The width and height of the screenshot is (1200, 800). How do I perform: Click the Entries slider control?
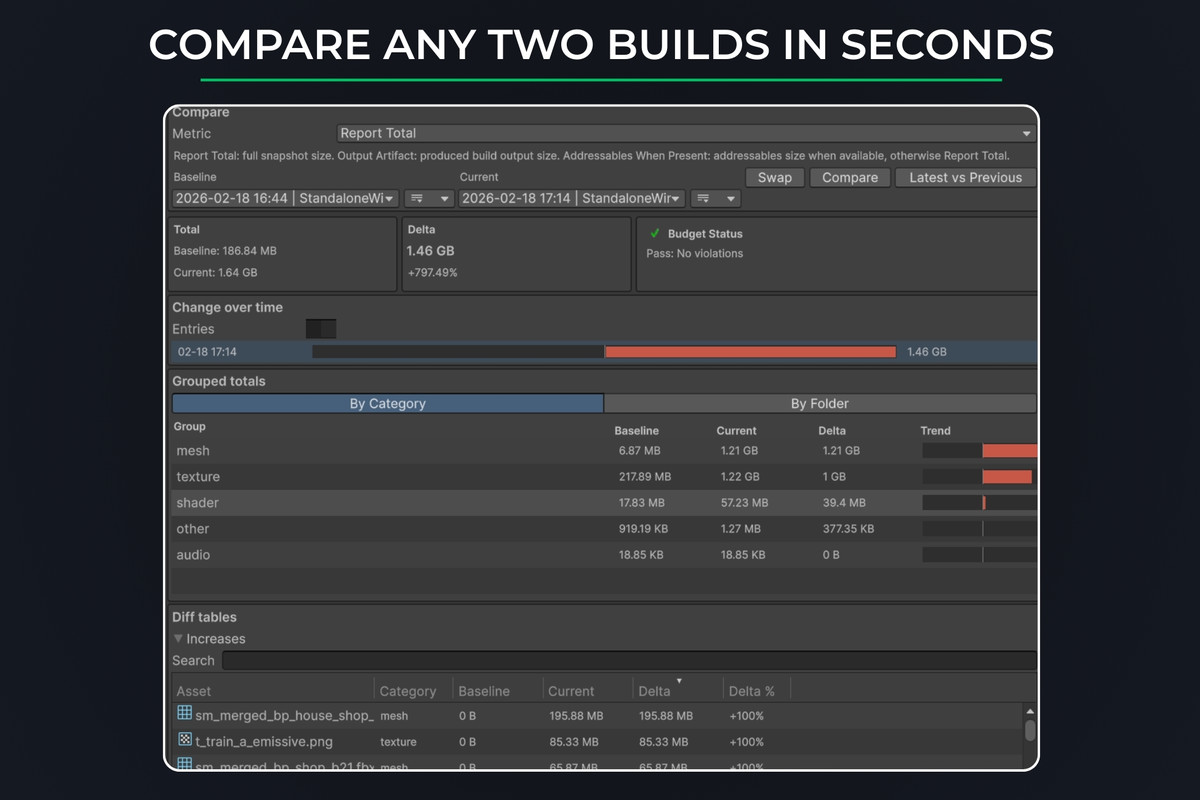tap(321, 329)
